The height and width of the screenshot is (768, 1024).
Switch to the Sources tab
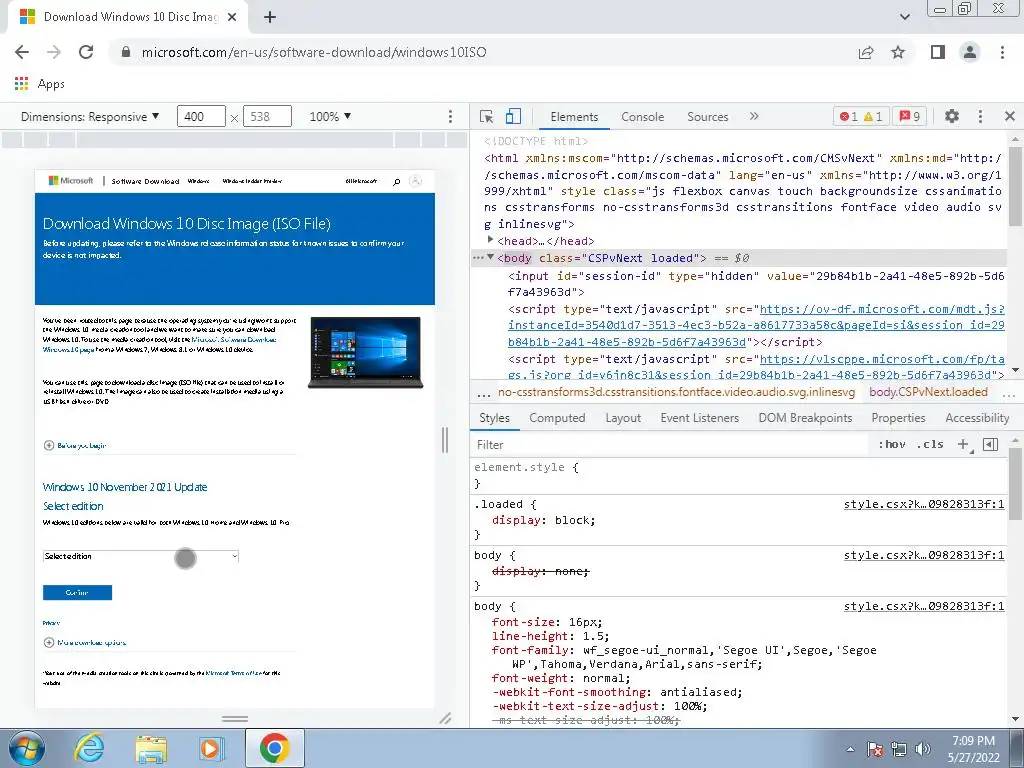(707, 117)
